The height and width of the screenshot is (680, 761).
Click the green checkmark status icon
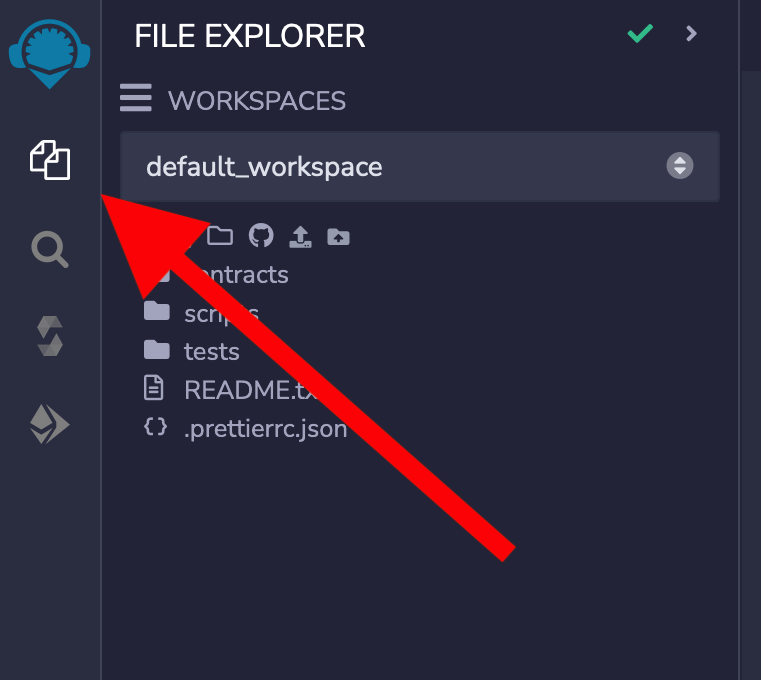tap(640, 33)
